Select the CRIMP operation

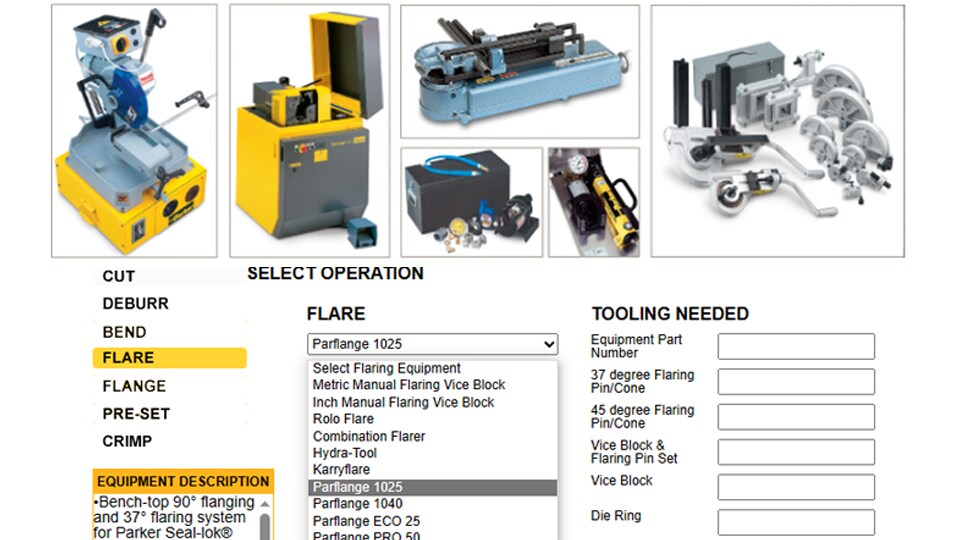127,441
